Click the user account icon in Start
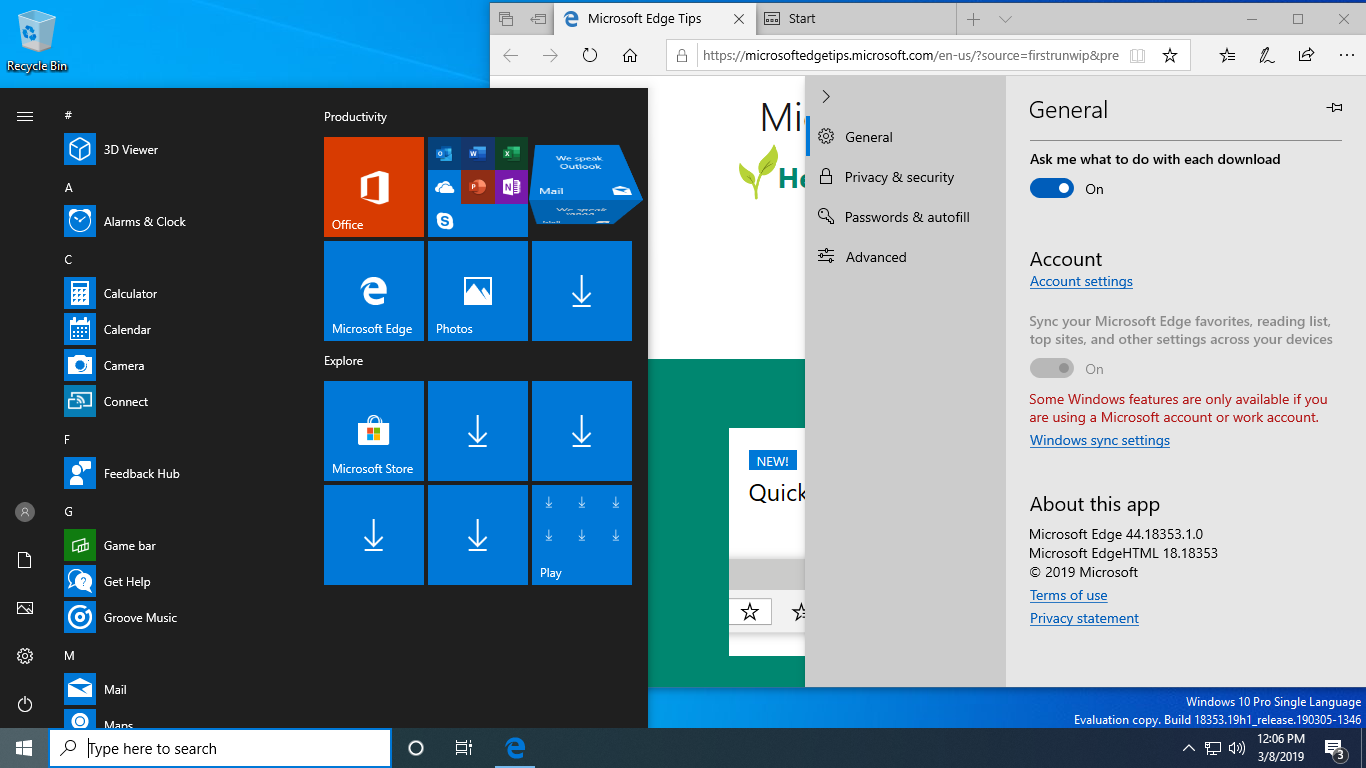 click(x=25, y=512)
